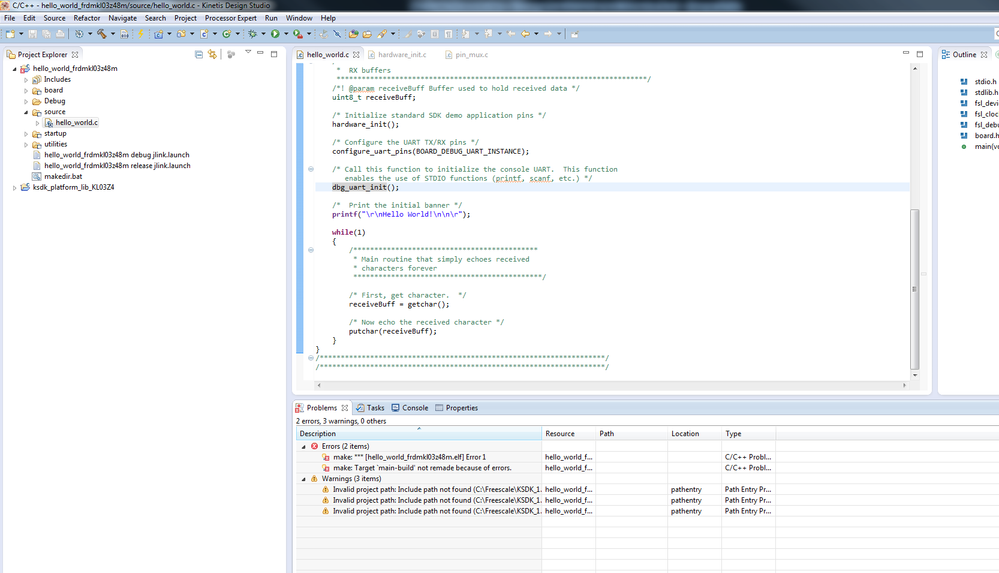Minimize the Project Explorer panel
This screenshot has width=999, height=573.
tap(260, 54)
